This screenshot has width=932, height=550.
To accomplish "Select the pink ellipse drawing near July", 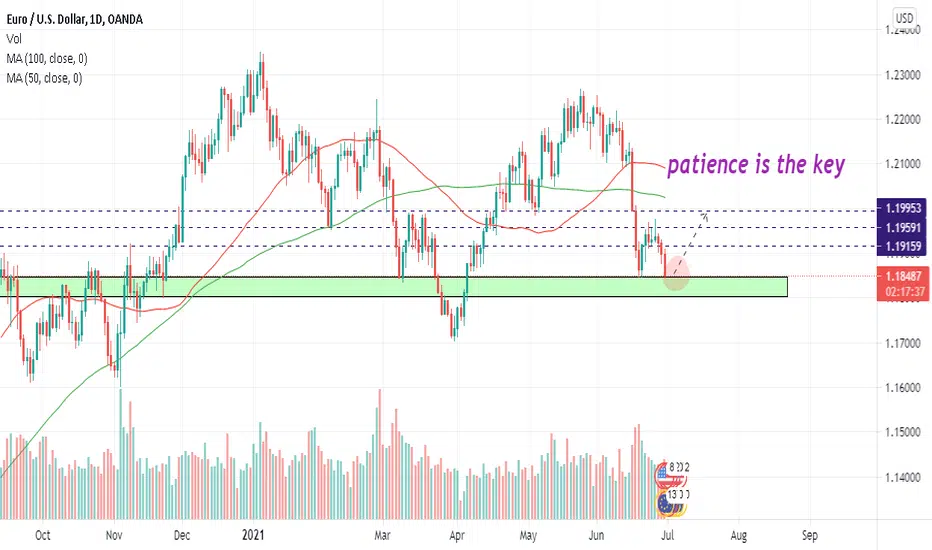I will pos(677,273).
